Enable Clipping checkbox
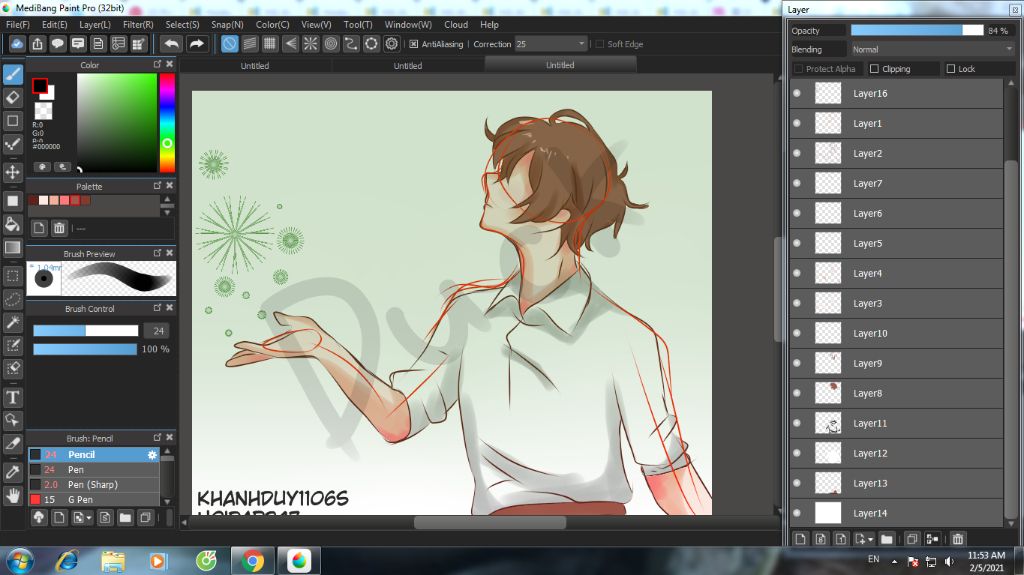Screen dimensions: 1024x575 874,69
